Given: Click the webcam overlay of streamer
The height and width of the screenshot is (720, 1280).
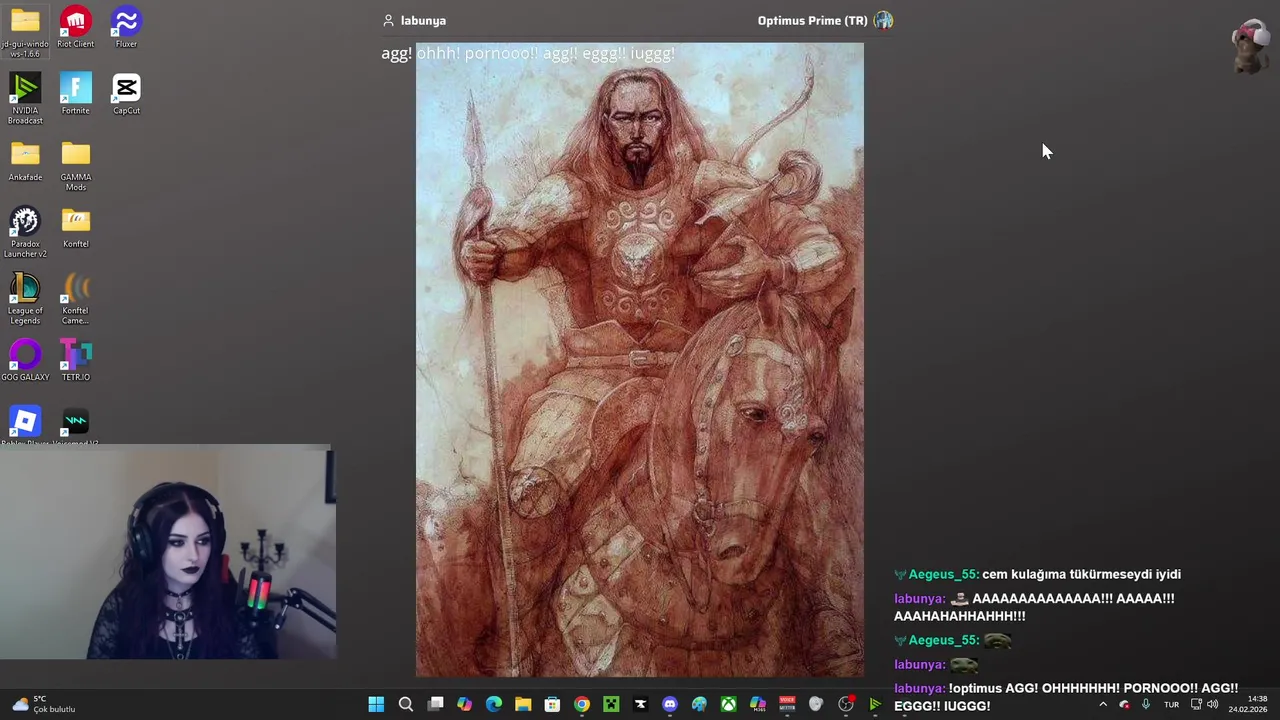Looking at the screenshot, I should pos(167,553).
